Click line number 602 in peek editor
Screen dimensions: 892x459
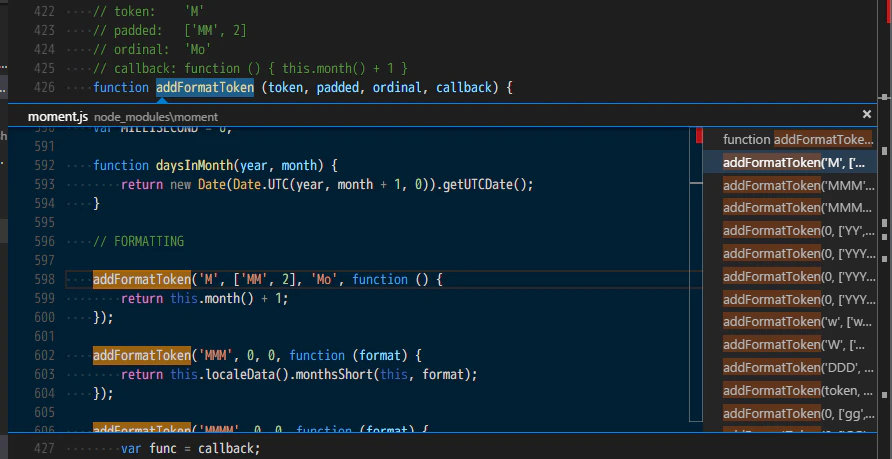pos(44,355)
